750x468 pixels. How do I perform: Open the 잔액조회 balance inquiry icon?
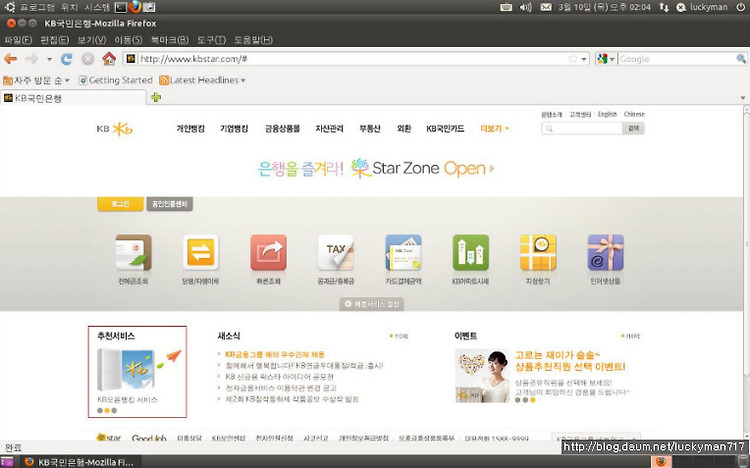click(133, 253)
